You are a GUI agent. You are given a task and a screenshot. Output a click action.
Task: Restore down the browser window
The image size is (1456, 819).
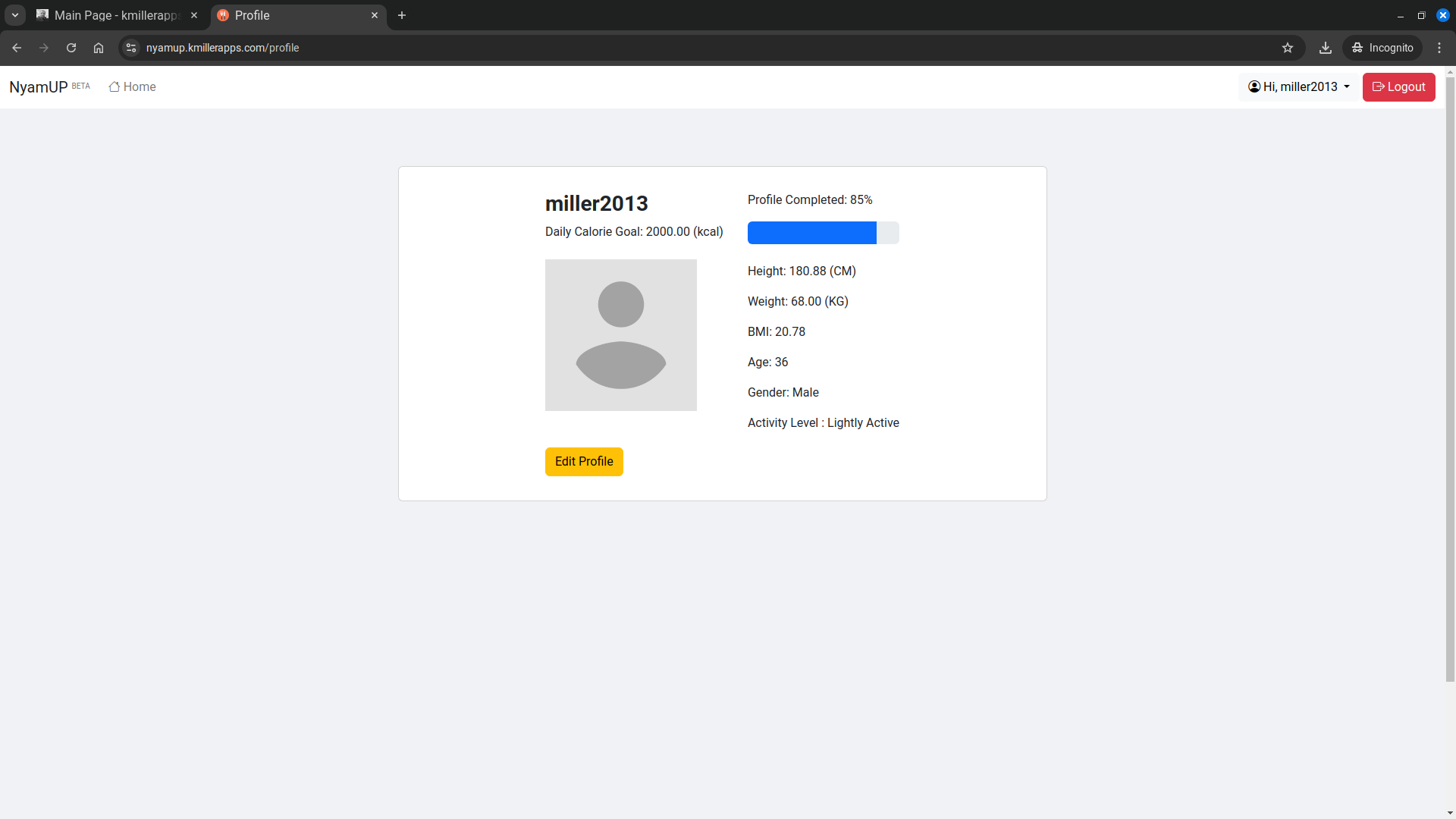(x=1422, y=15)
